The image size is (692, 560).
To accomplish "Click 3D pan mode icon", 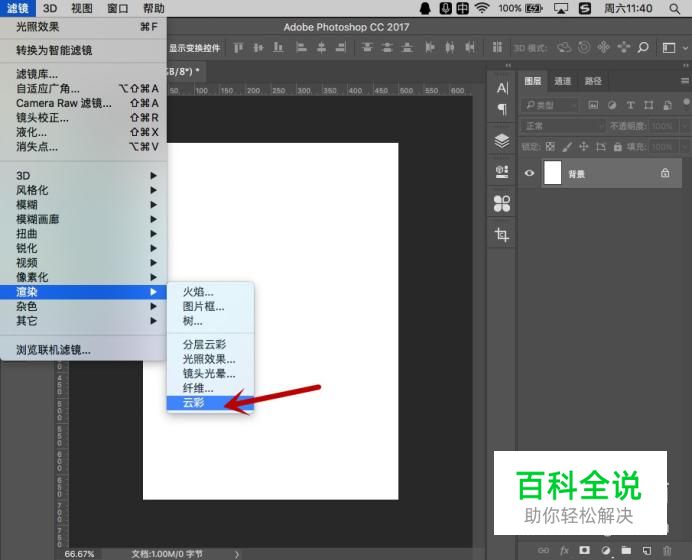I will tap(603, 47).
